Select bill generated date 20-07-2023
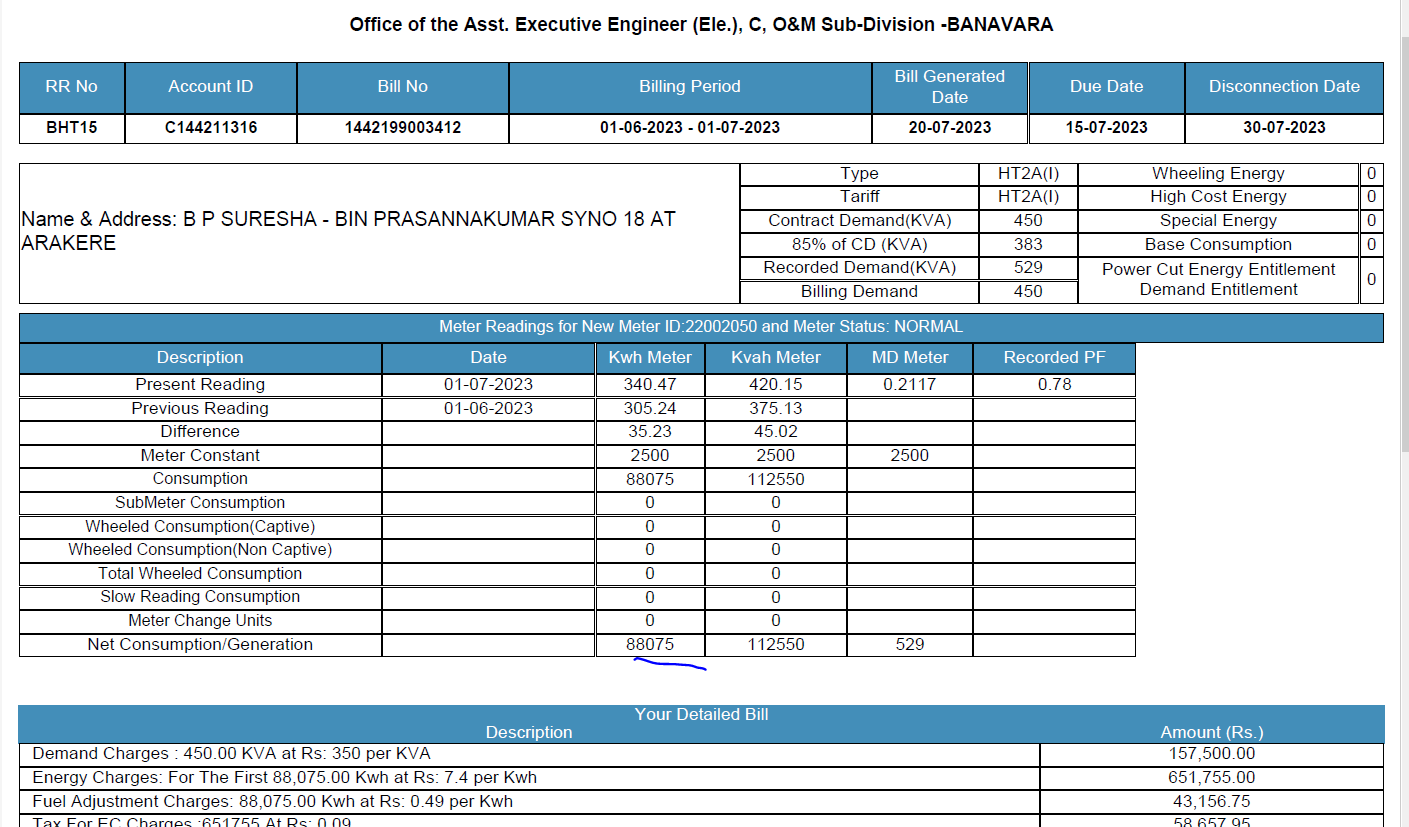This screenshot has width=1409, height=827. click(x=950, y=128)
